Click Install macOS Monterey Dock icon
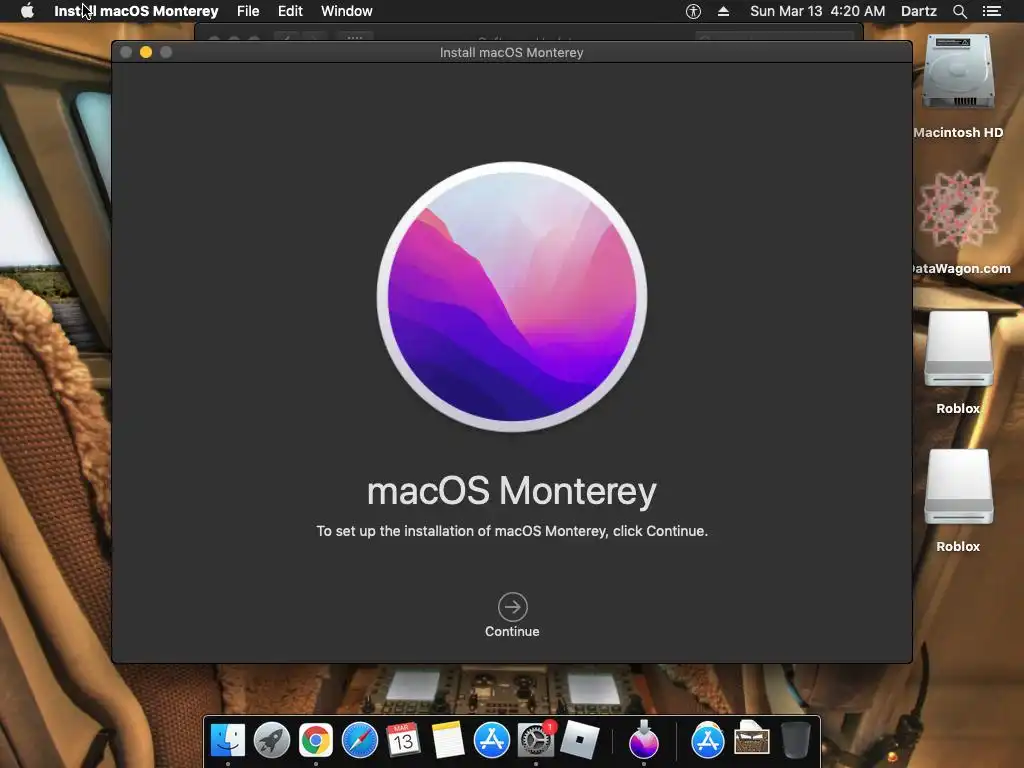The height and width of the screenshot is (768, 1024). click(x=644, y=740)
